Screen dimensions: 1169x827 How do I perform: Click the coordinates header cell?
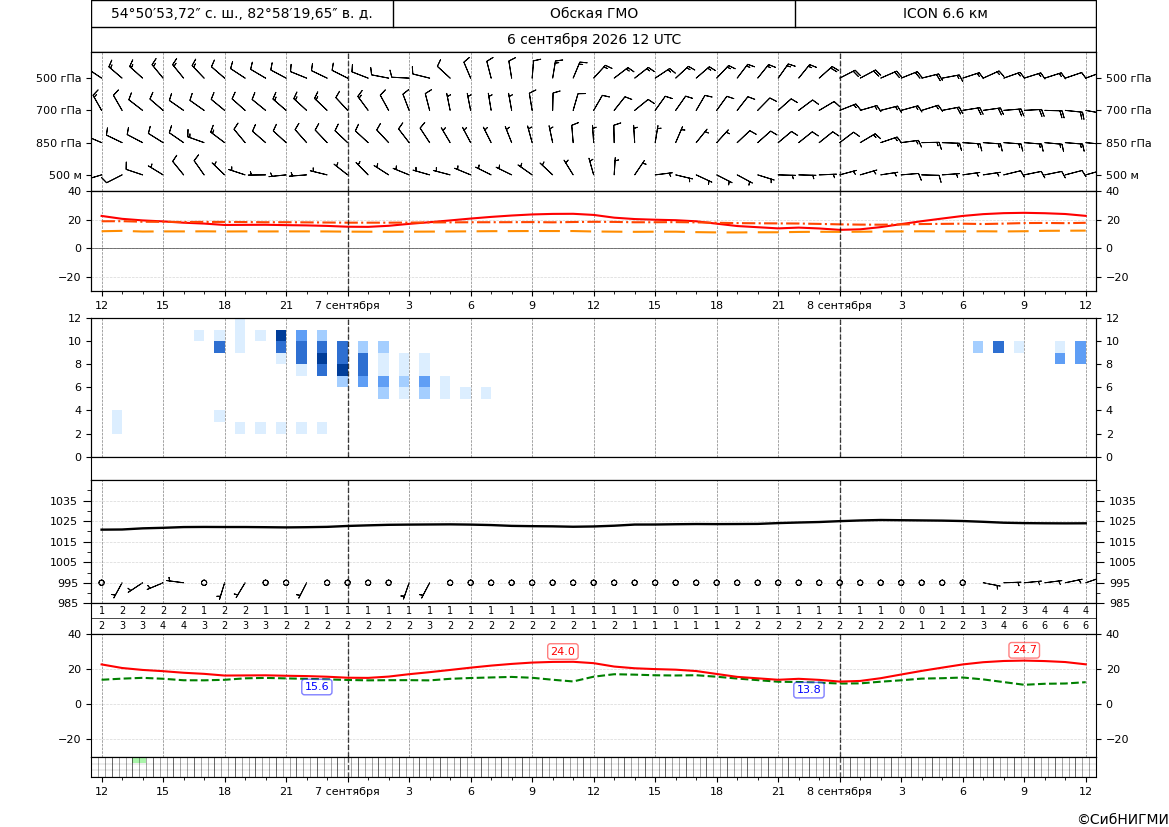[x=242, y=14]
